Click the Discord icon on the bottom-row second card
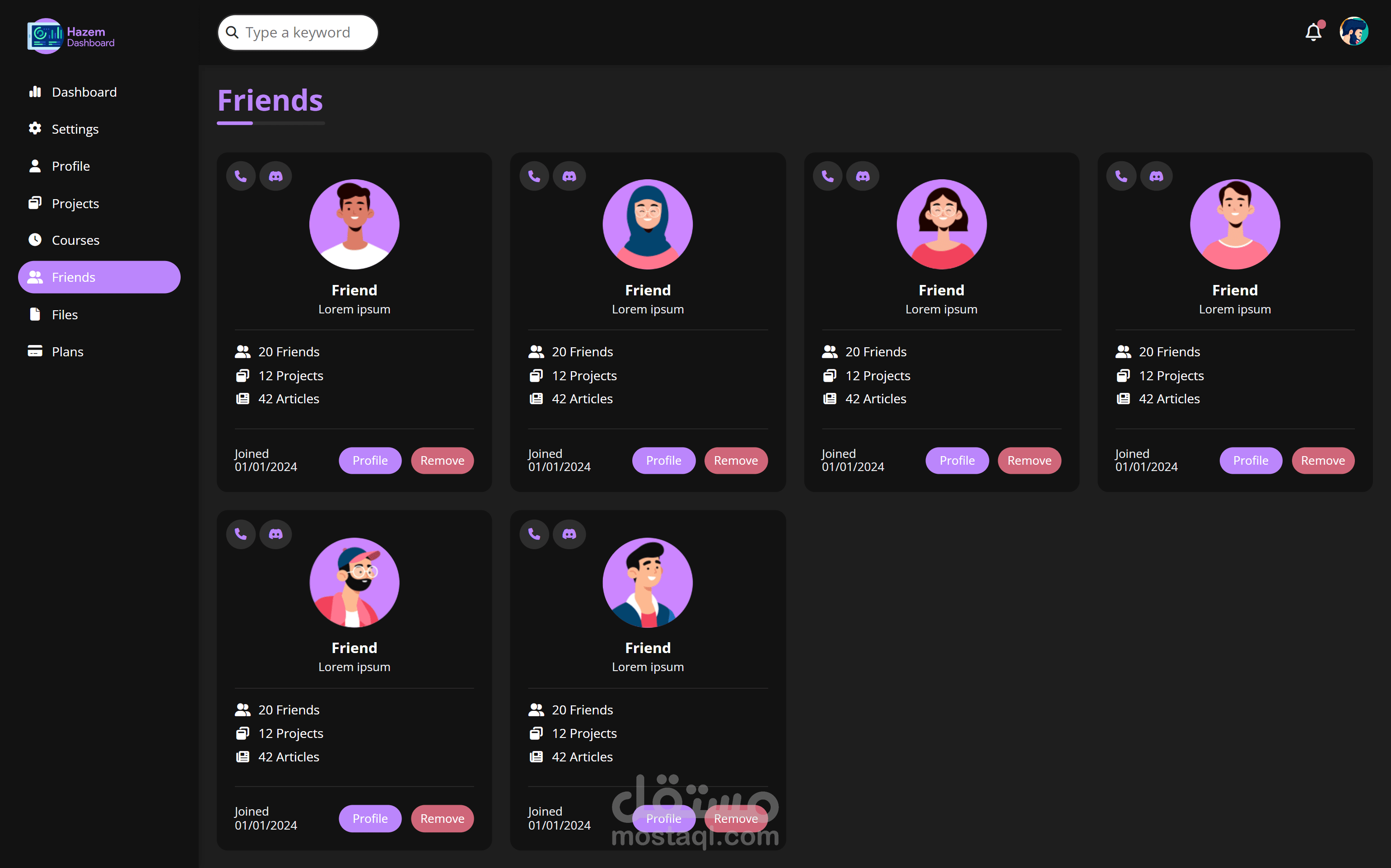Viewport: 1391px width, 868px height. 569,534
